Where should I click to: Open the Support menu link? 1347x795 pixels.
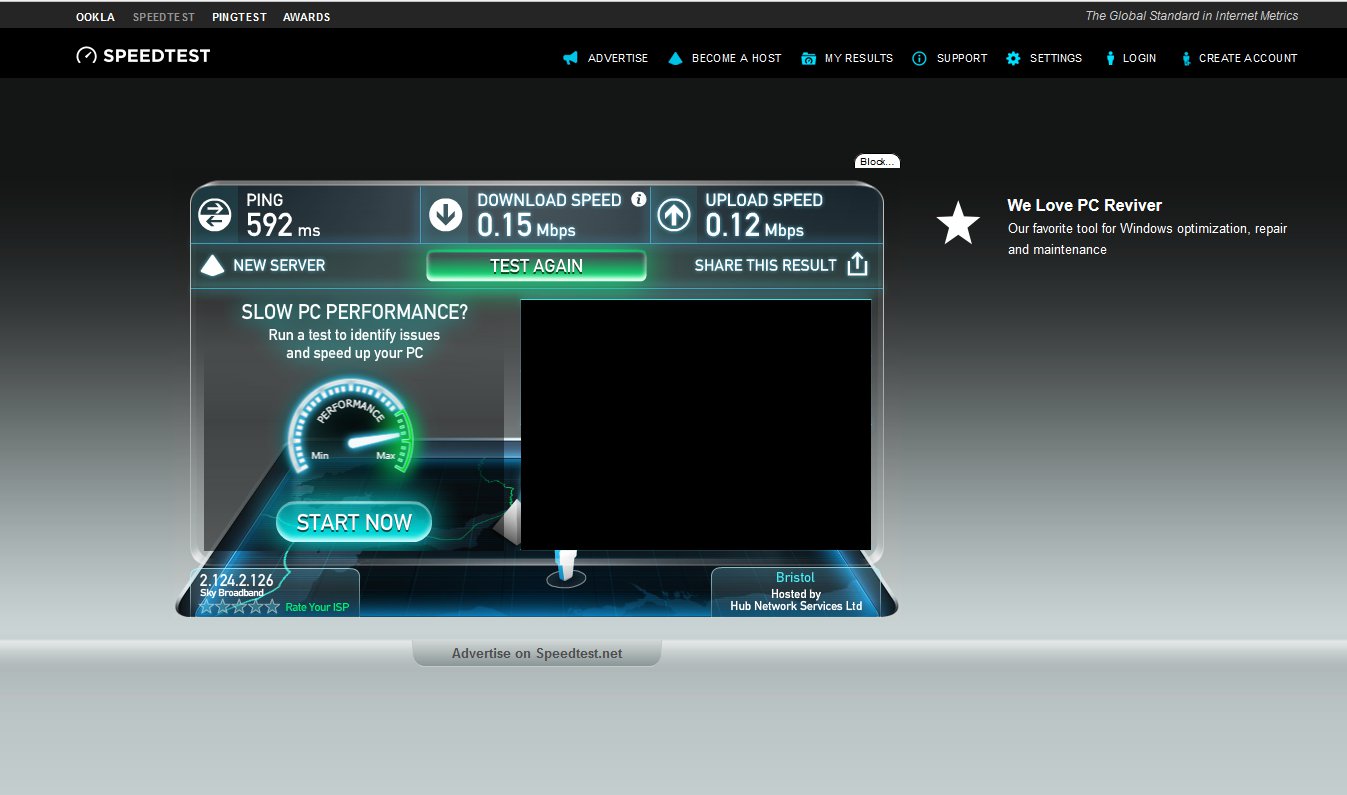(962, 58)
